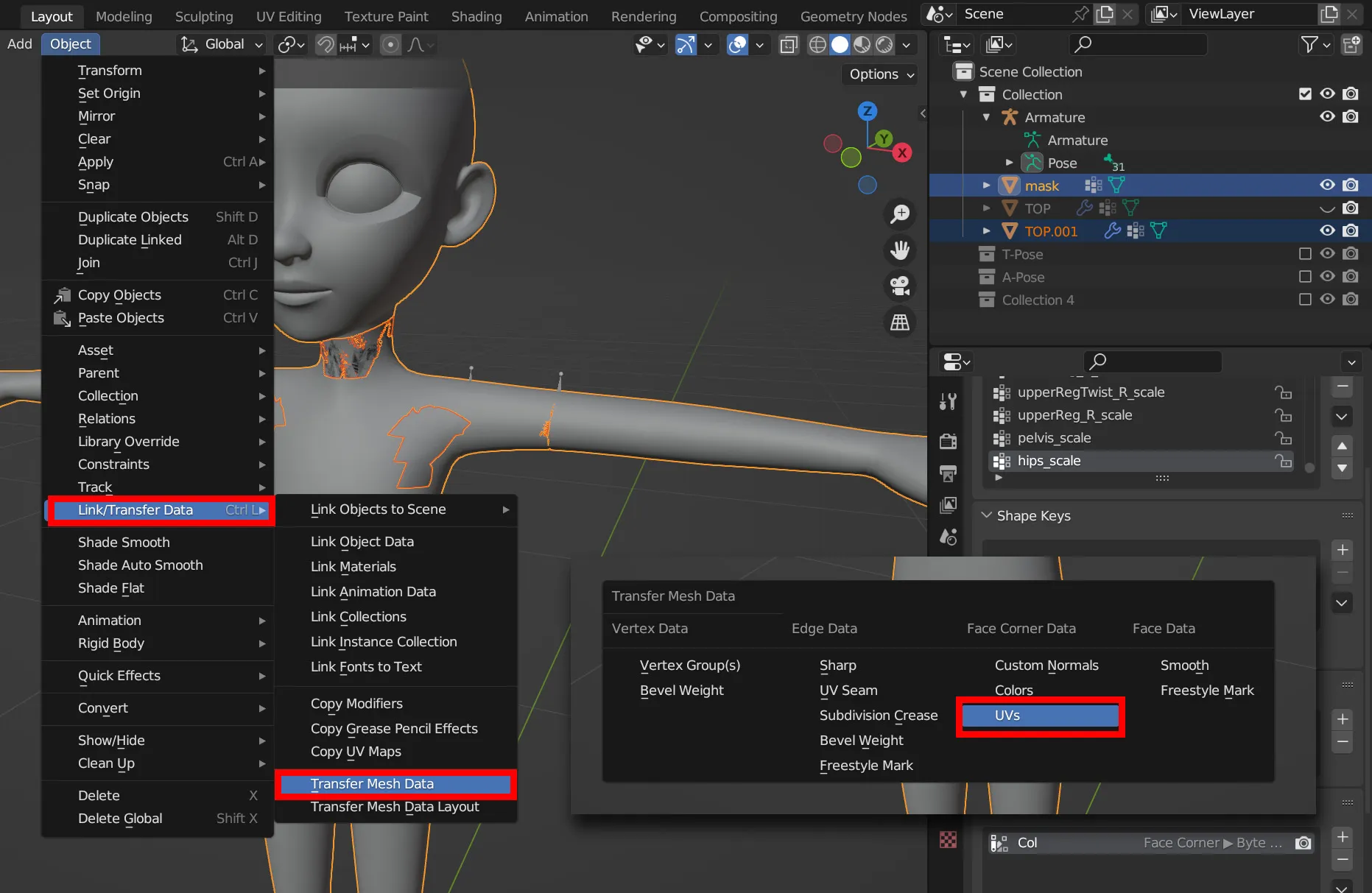Choose Custom Normals transfer option

[1046, 666]
